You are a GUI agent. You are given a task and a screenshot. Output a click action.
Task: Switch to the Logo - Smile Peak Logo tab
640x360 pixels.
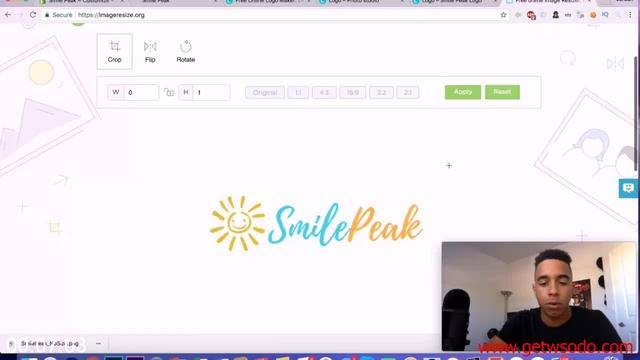(453, 2)
